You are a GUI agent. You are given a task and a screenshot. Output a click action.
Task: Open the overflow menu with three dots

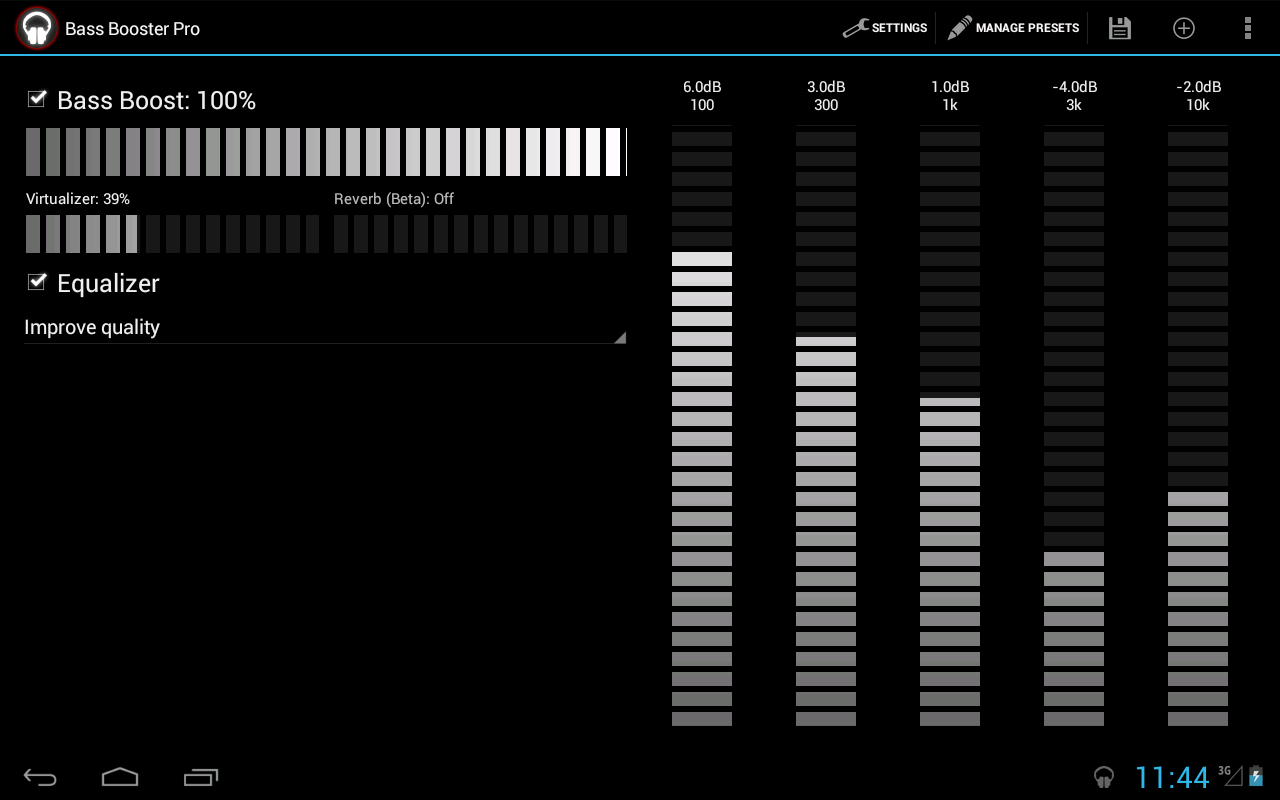click(1247, 28)
